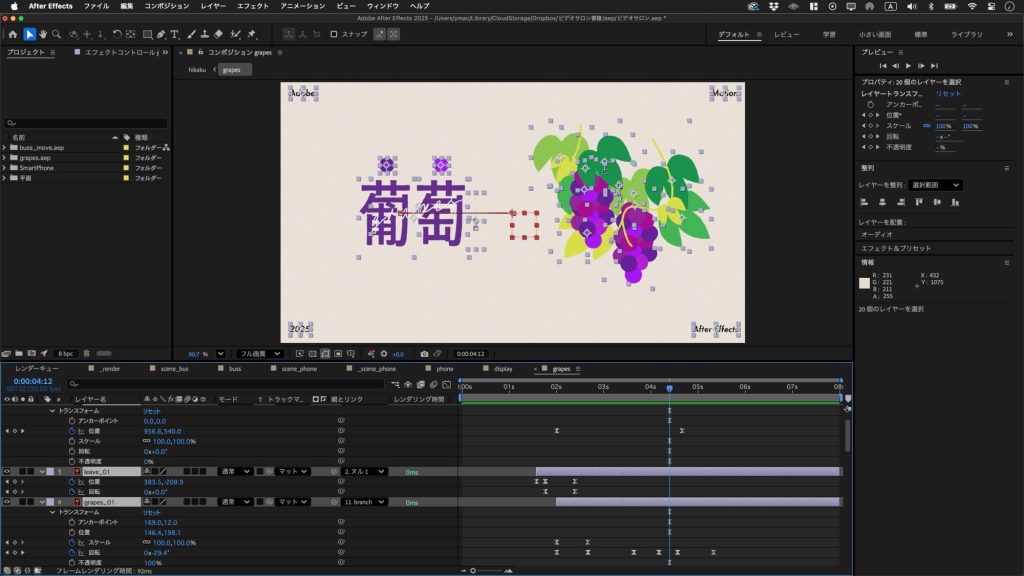Image resolution: width=1024 pixels, height=576 pixels.
Task: Open the フル画質 resolution dropdown
Action: pyautogui.click(x=259, y=354)
